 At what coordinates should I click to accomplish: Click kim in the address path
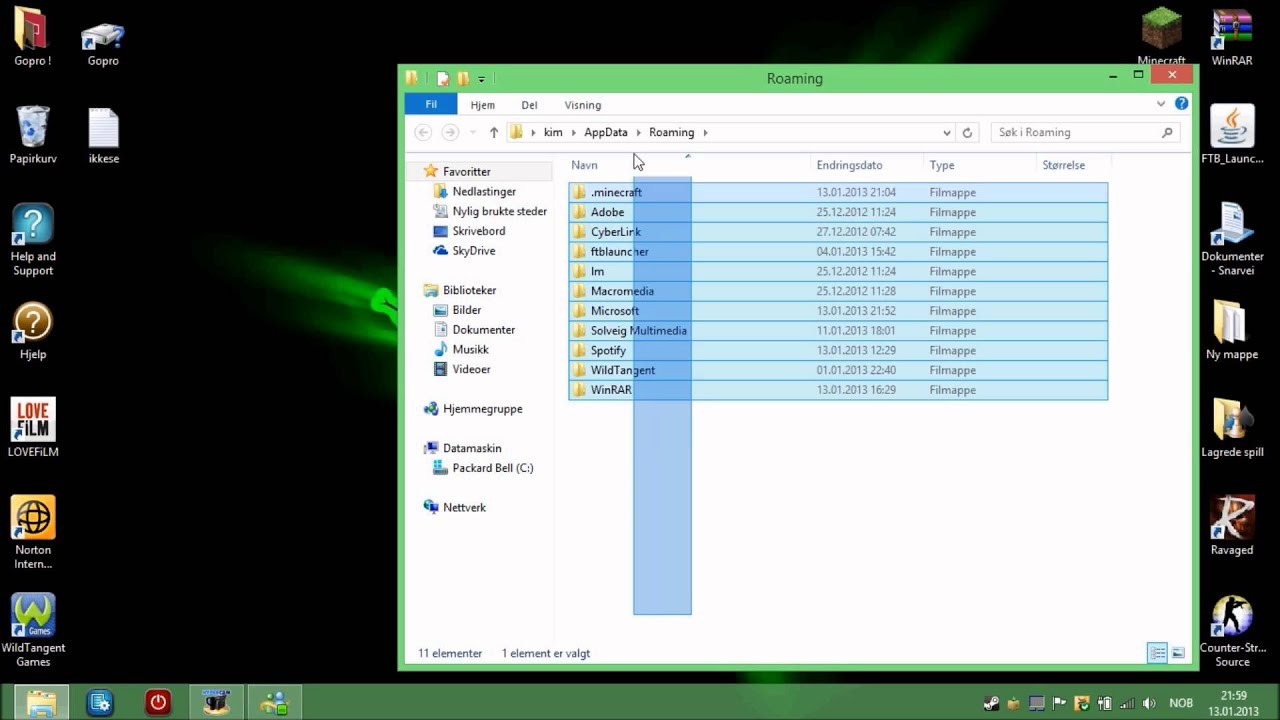point(553,132)
